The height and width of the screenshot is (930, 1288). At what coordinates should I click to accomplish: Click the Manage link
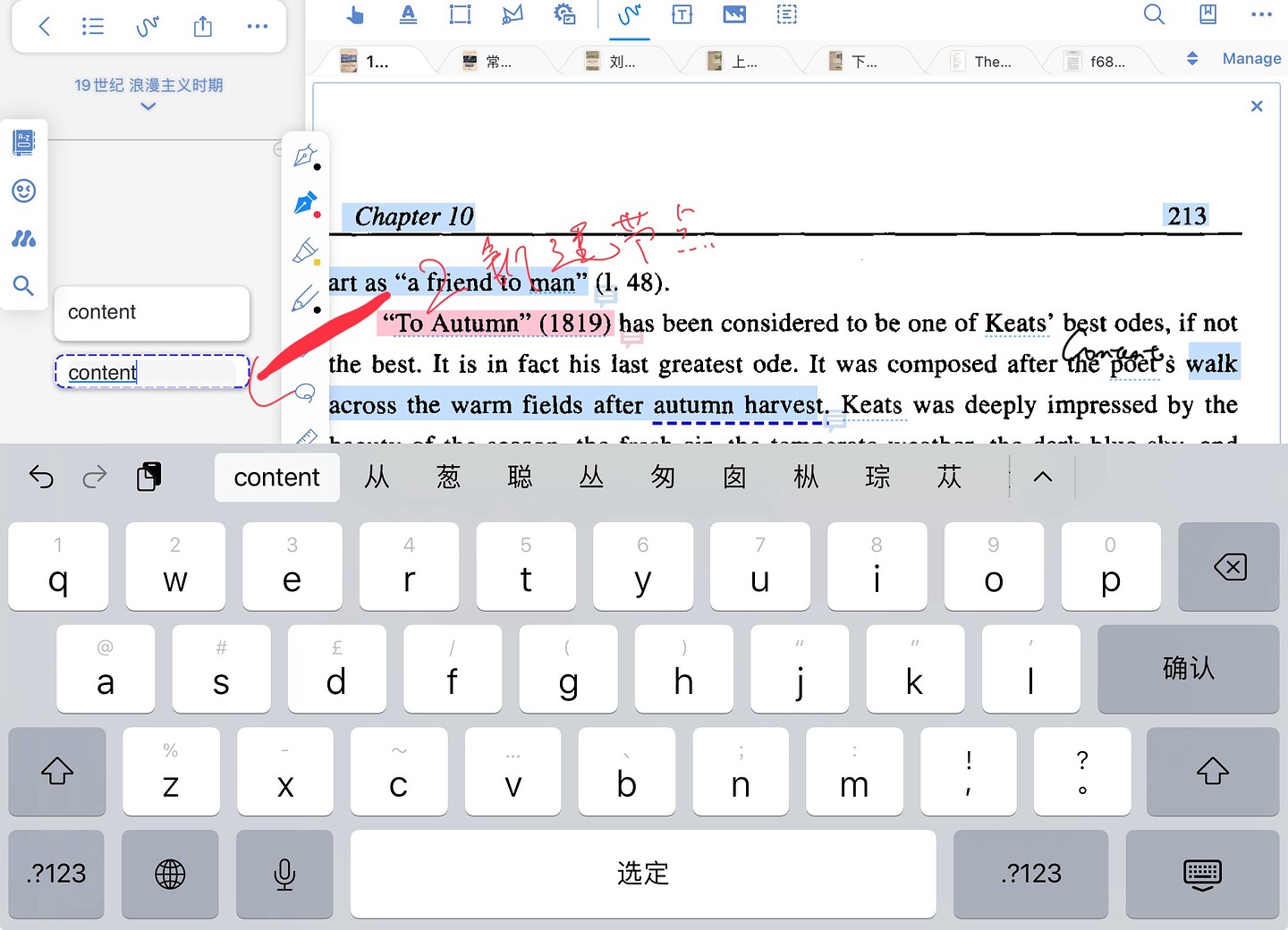pyautogui.click(x=1251, y=58)
